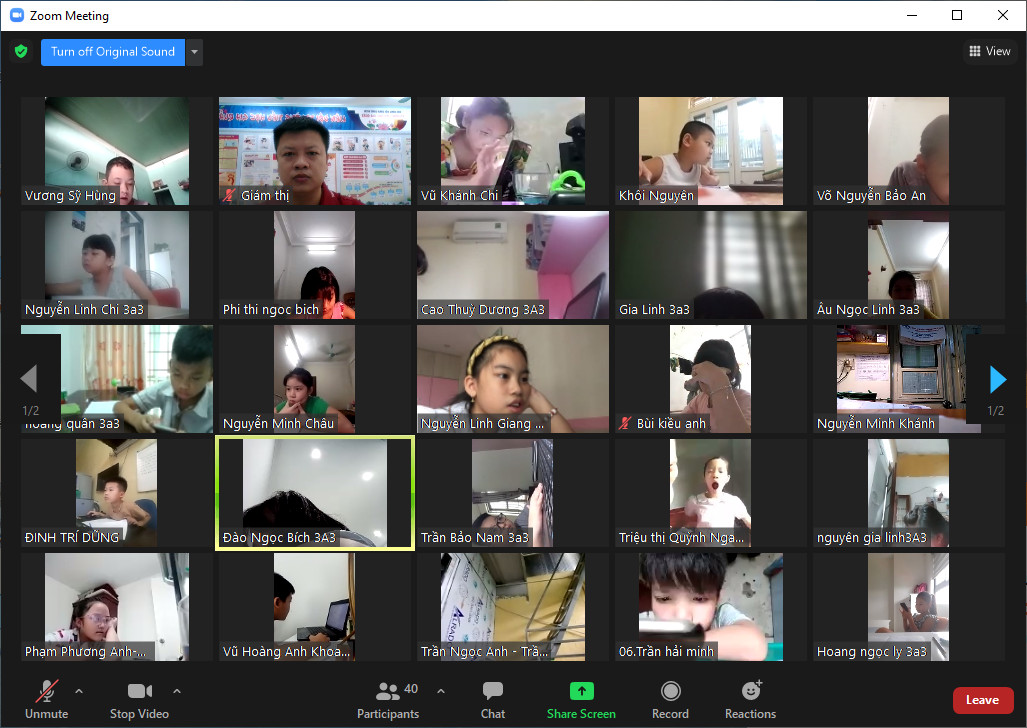Viewport: 1027px width, 728px height.
Task: Unmute the microphone
Action: [46, 700]
